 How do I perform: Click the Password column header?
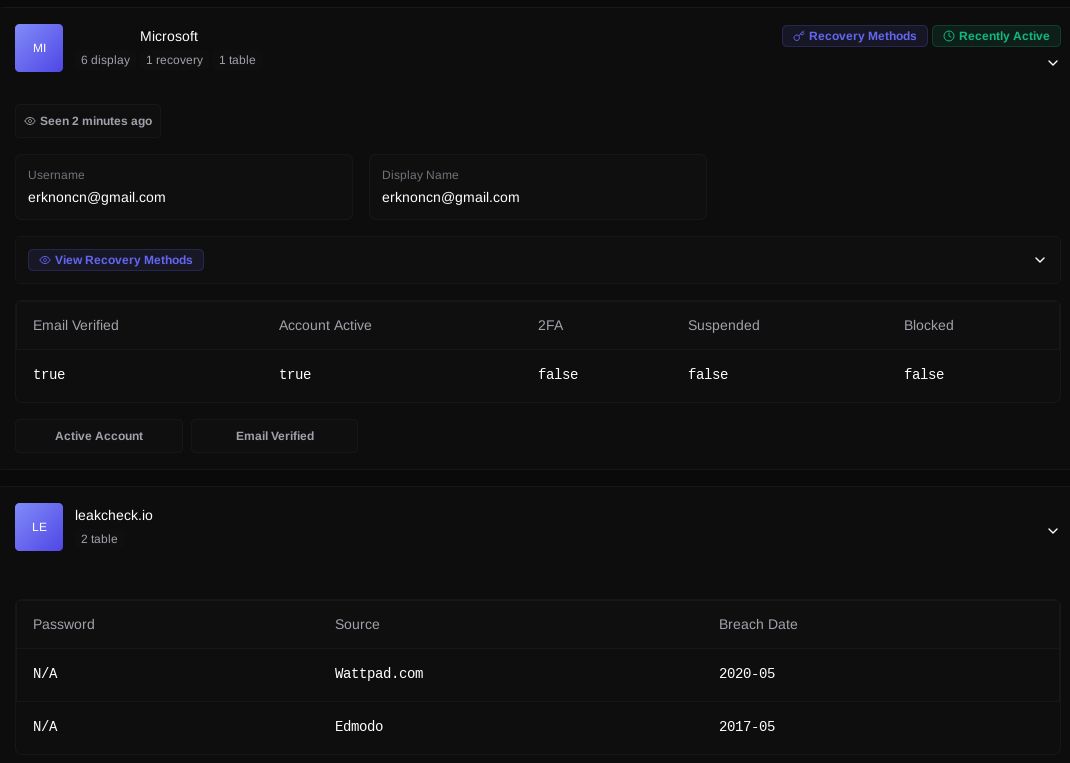coord(63,624)
